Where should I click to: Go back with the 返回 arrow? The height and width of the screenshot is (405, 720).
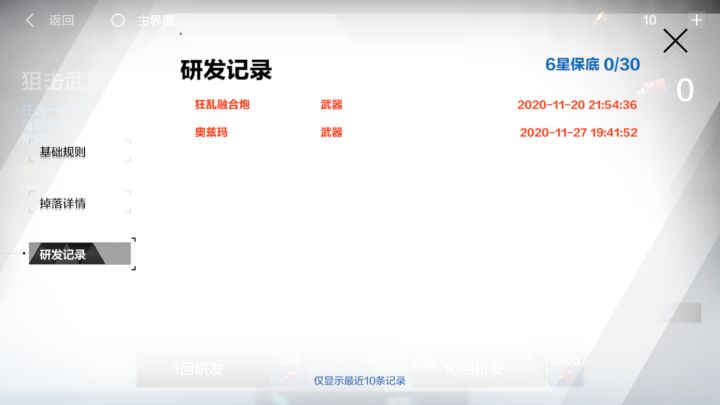(30, 20)
